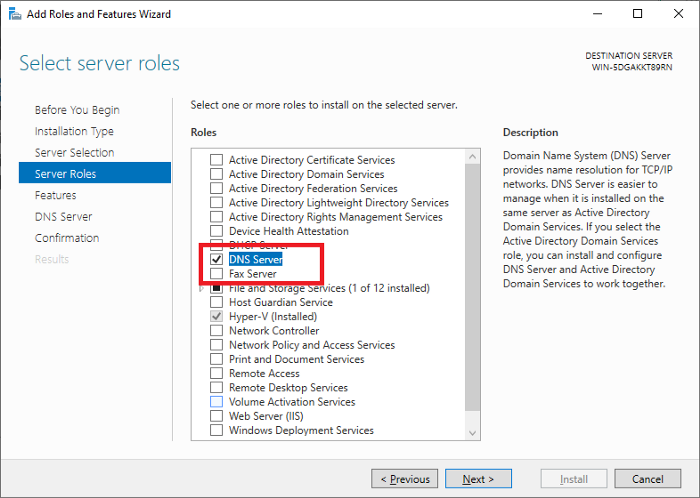The height and width of the screenshot is (498, 700).
Task: Click the Cancel button
Action: [648, 479]
